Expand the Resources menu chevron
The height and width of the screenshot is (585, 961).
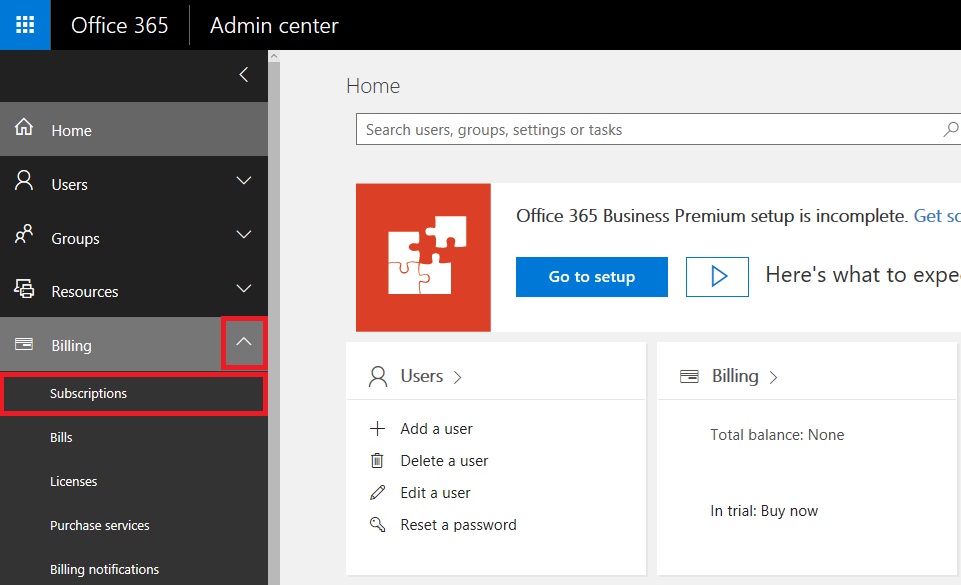[243, 289]
